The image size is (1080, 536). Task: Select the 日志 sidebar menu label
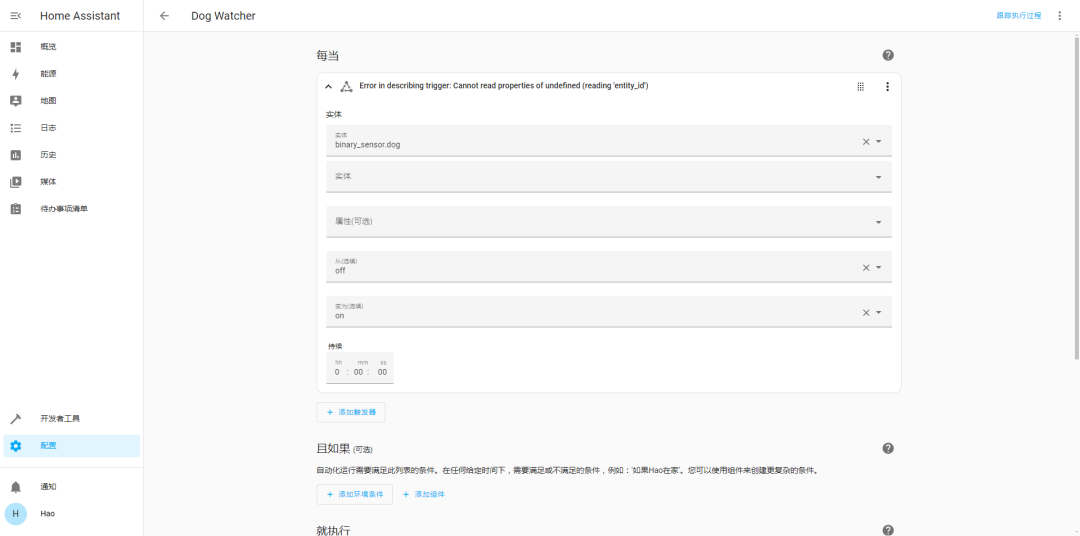tap(48, 127)
